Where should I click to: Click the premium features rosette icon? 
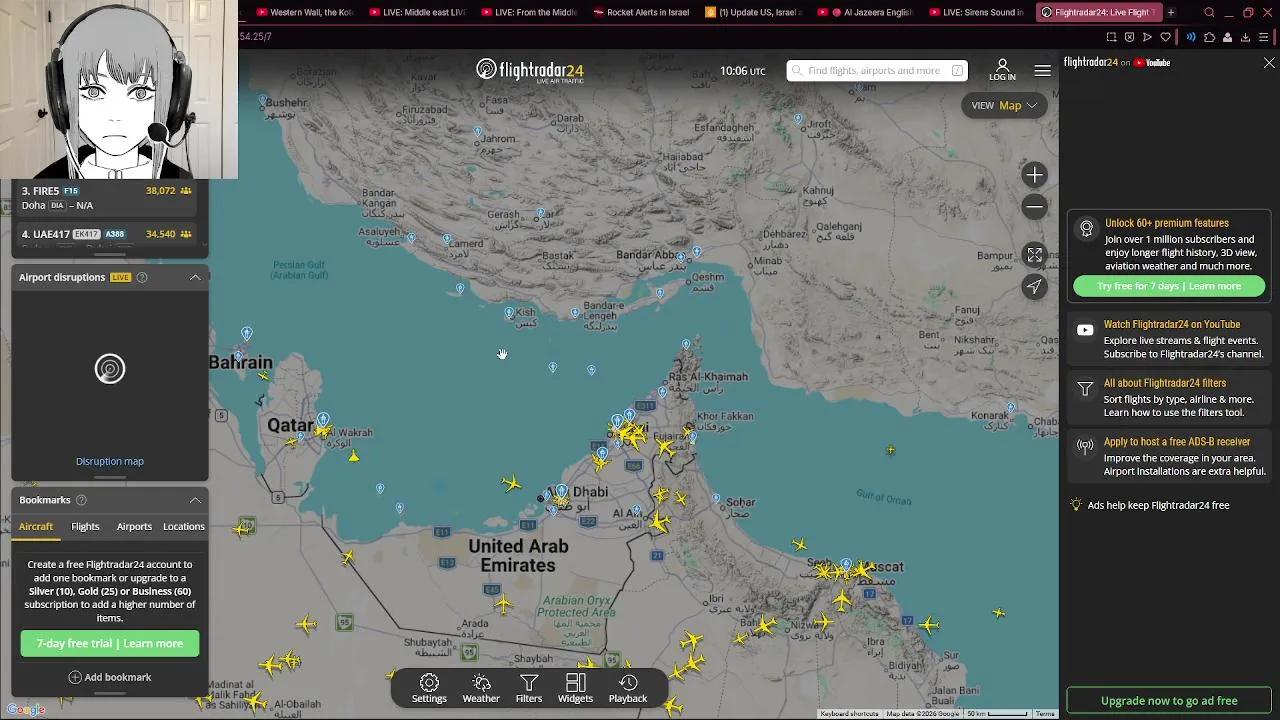click(1086, 229)
